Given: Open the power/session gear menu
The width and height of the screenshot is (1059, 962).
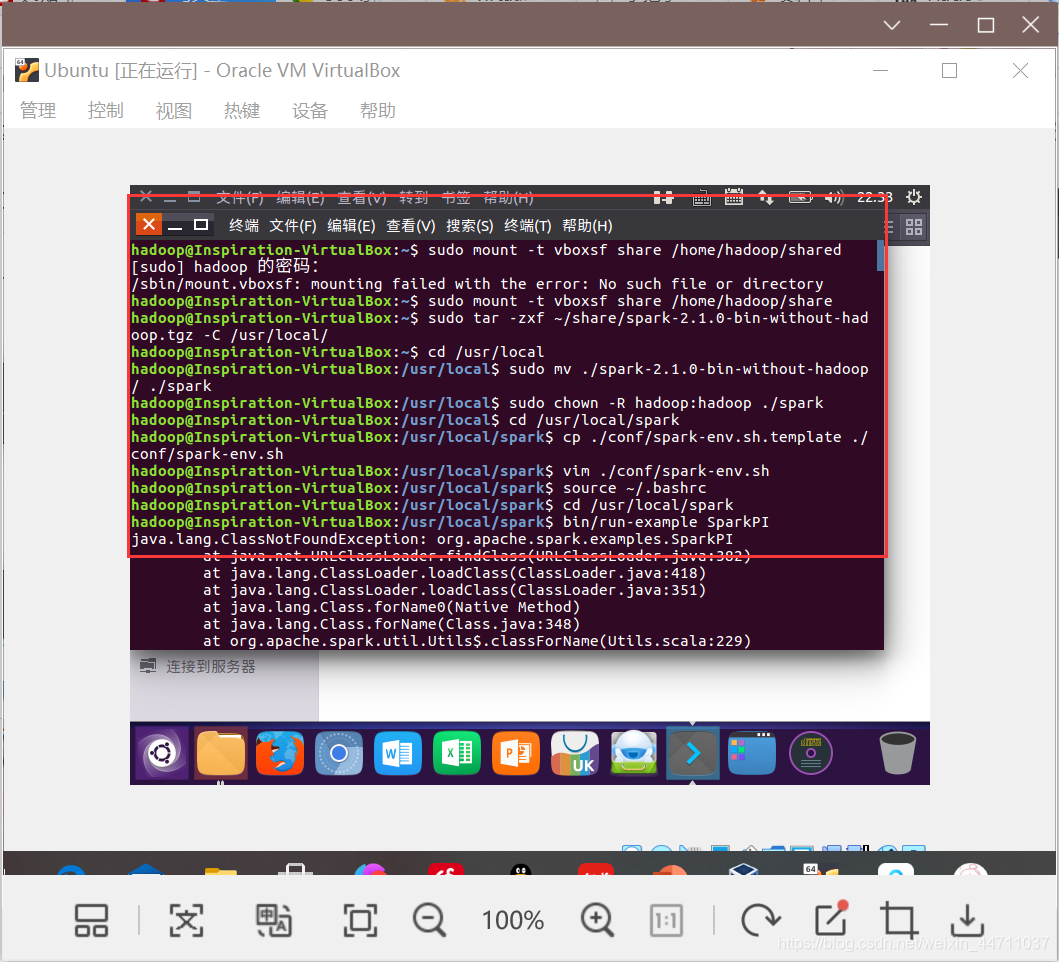Looking at the screenshot, I should (913, 197).
